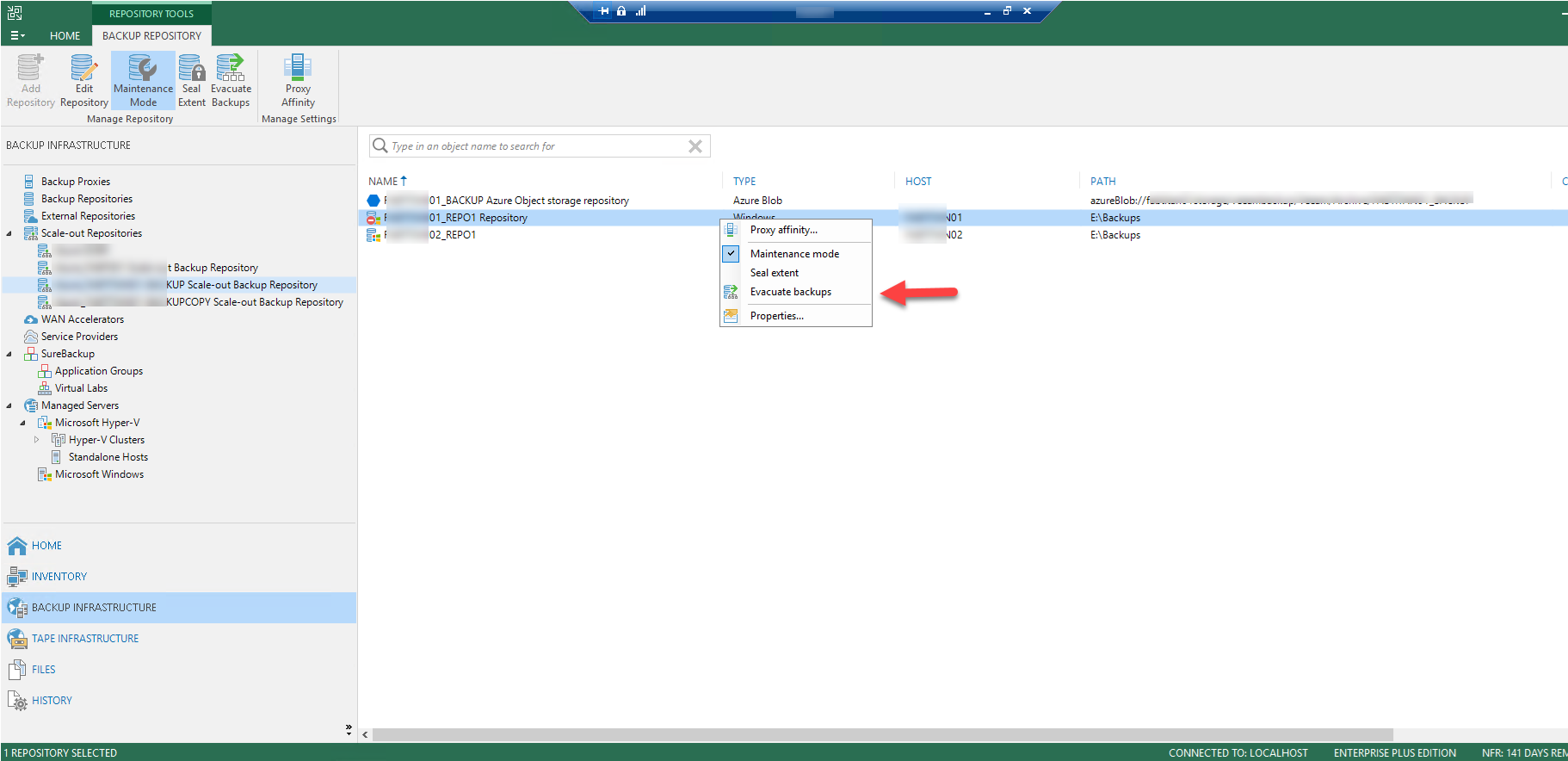Click the Add Repository ribbon icon

pyautogui.click(x=31, y=81)
